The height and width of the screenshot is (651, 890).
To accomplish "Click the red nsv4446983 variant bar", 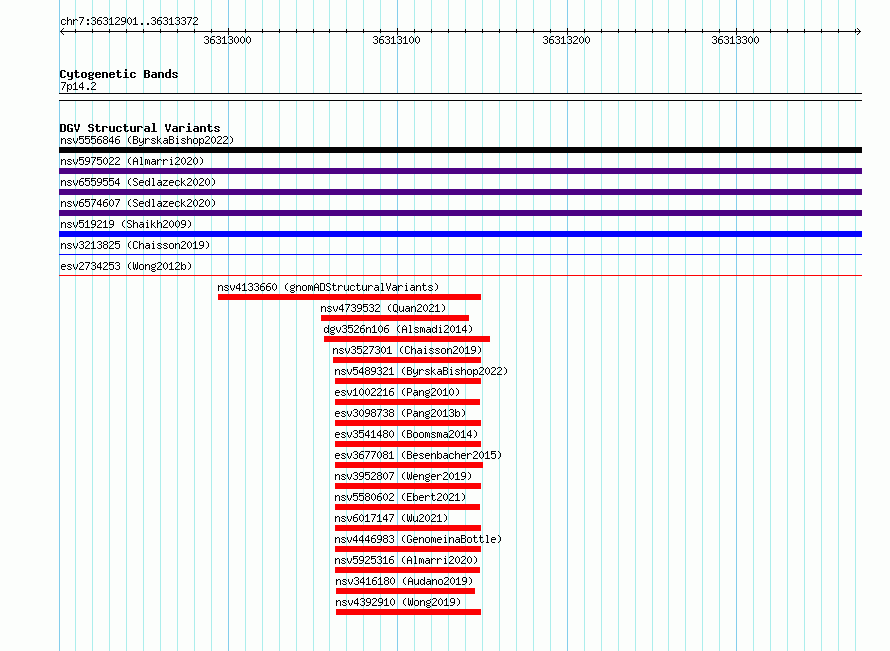I will 408,549.
